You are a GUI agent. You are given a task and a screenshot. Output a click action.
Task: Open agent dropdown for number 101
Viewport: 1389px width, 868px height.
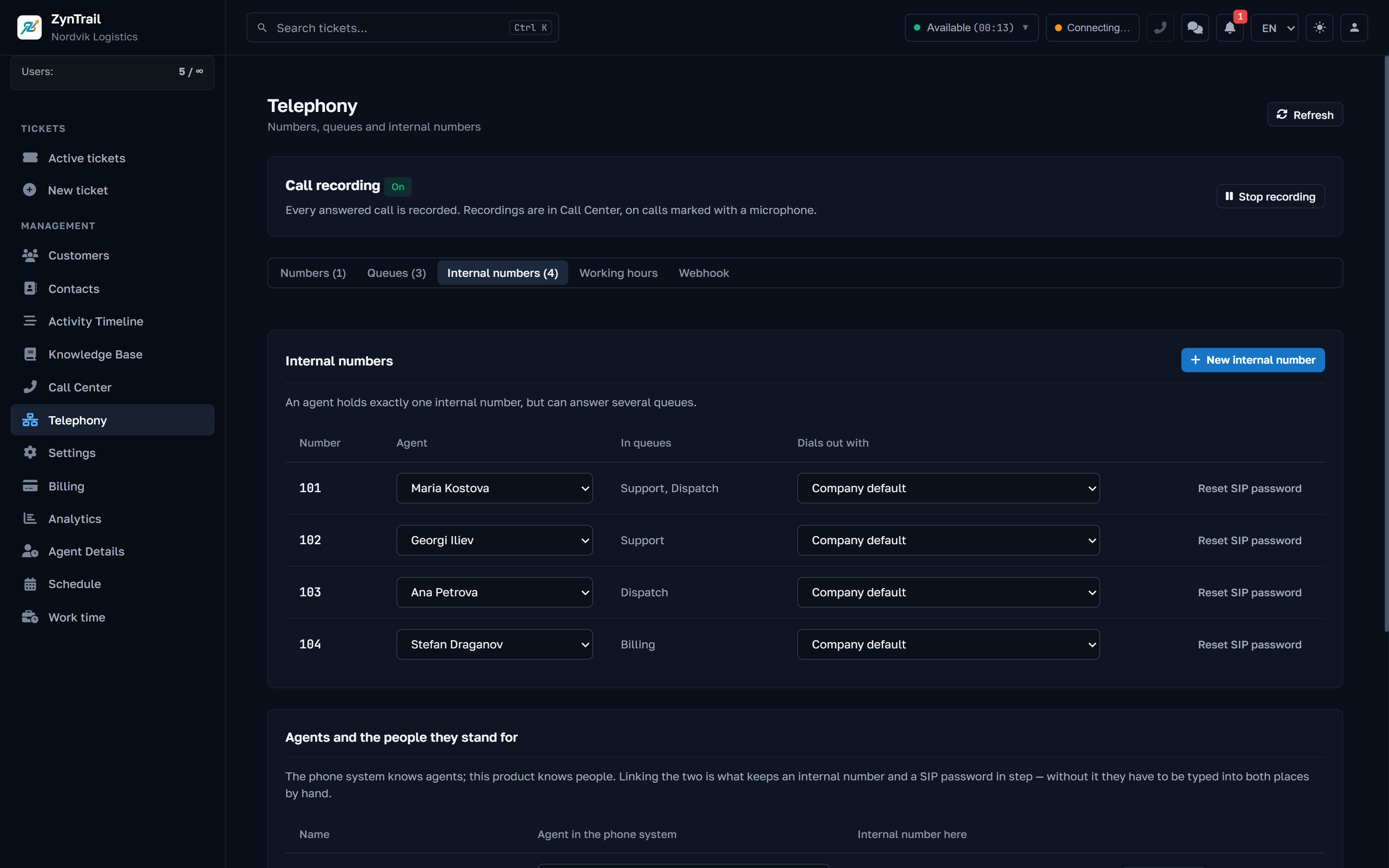tap(494, 489)
